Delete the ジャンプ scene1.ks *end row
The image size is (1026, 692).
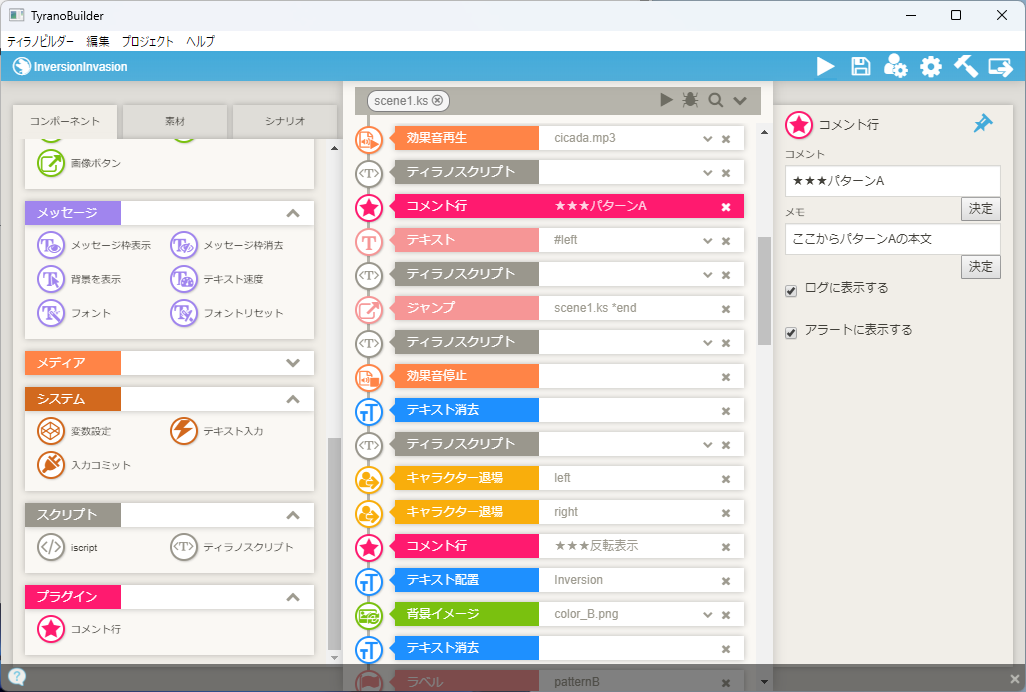pos(726,308)
